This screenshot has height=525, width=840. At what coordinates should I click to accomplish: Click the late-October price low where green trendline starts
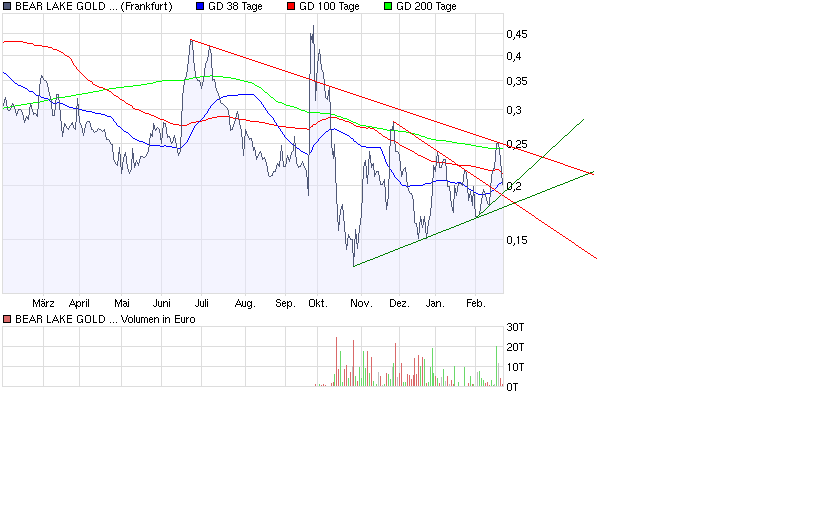pyautogui.click(x=354, y=265)
